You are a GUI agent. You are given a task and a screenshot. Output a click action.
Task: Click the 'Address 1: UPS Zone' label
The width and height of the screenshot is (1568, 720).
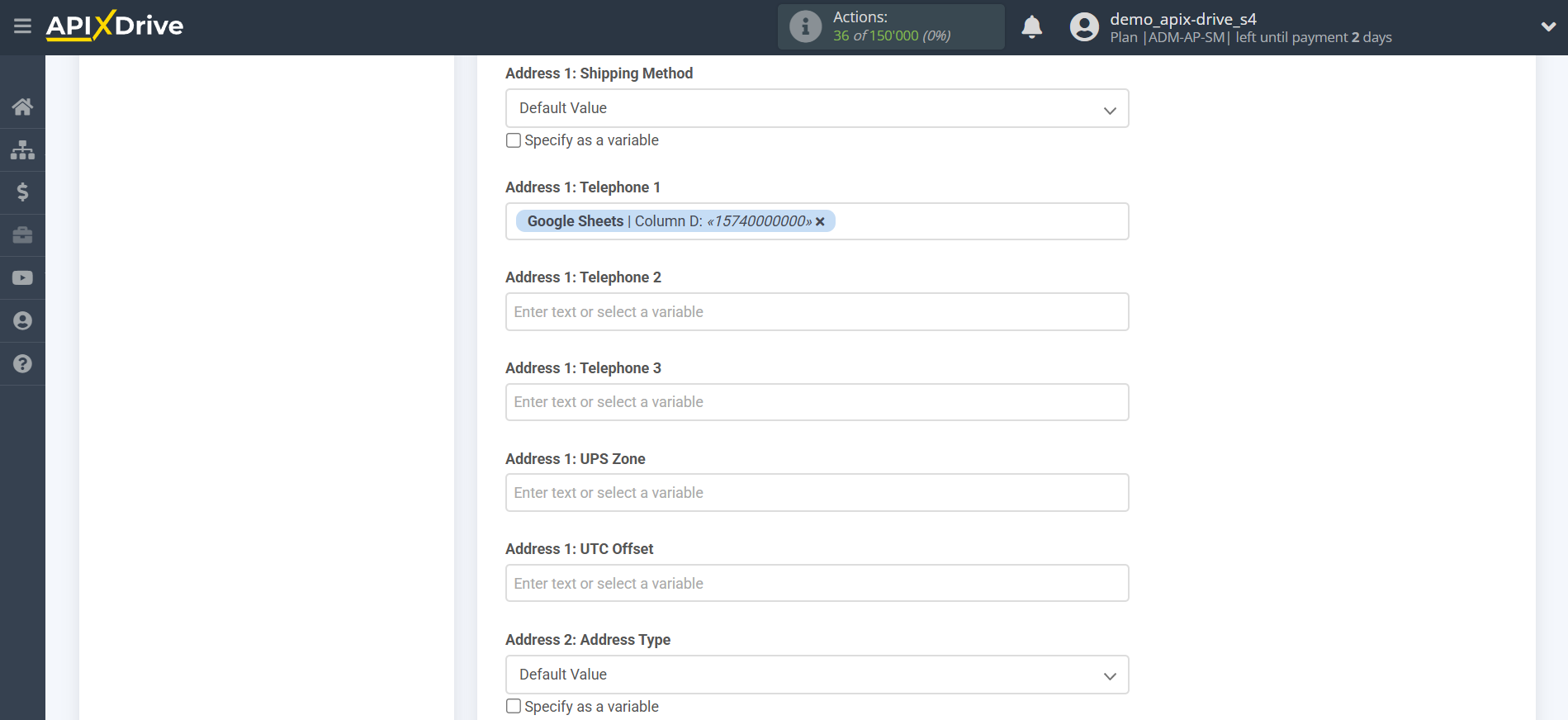tap(575, 459)
